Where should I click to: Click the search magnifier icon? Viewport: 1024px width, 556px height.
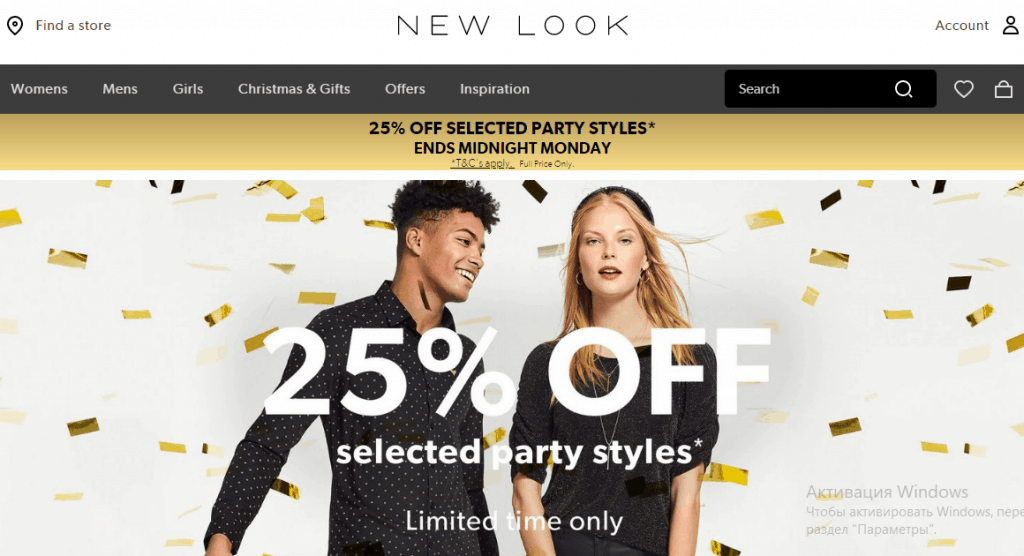[903, 89]
